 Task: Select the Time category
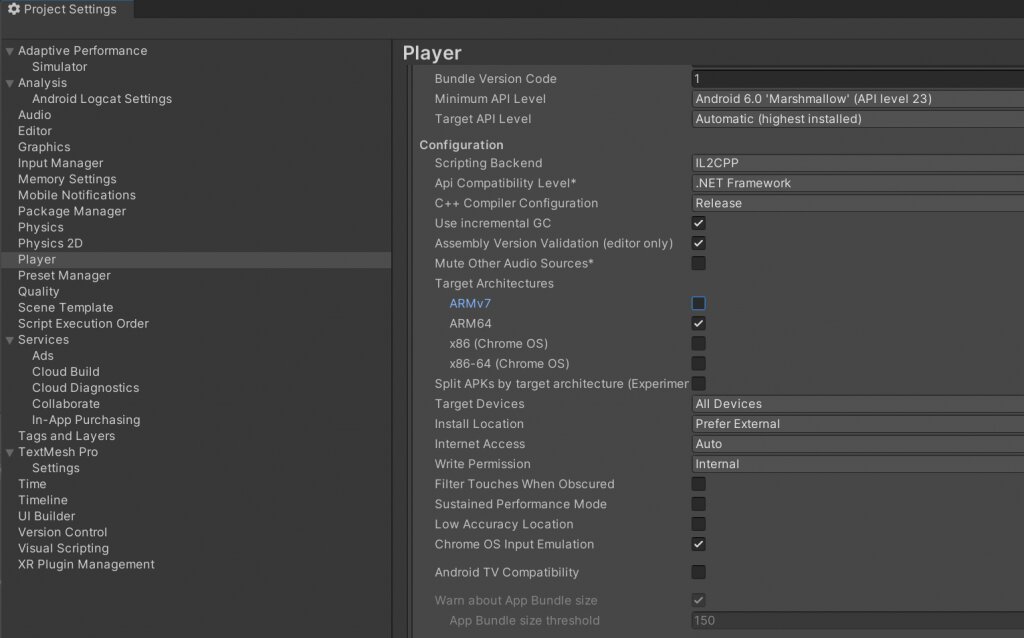click(32, 484)
